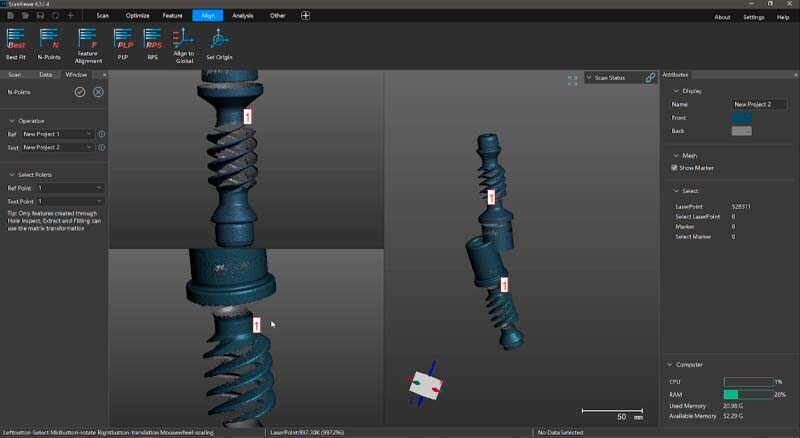The image size is (800, 438).
Task: Click the link icon beside Scan Status
Action: pyautogui.click(x=650, y=77)
